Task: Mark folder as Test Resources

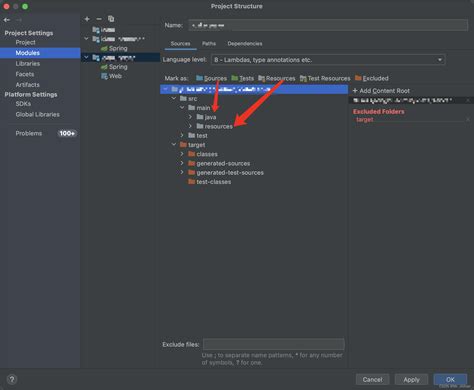Action: click(325, 78)
